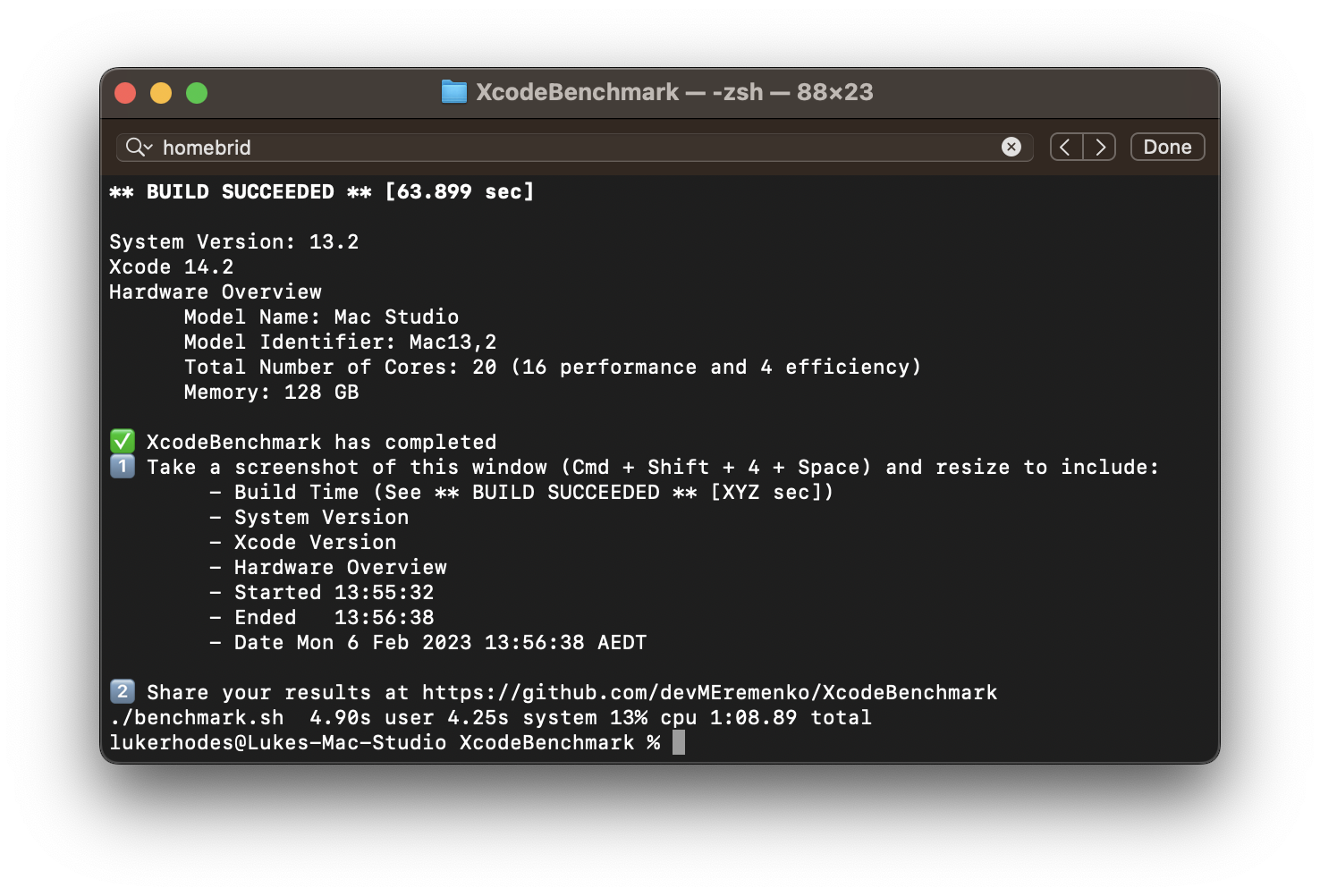Click './benchmark.sh' timing line
1320x896 pixels.
click(x=490, y=717)
